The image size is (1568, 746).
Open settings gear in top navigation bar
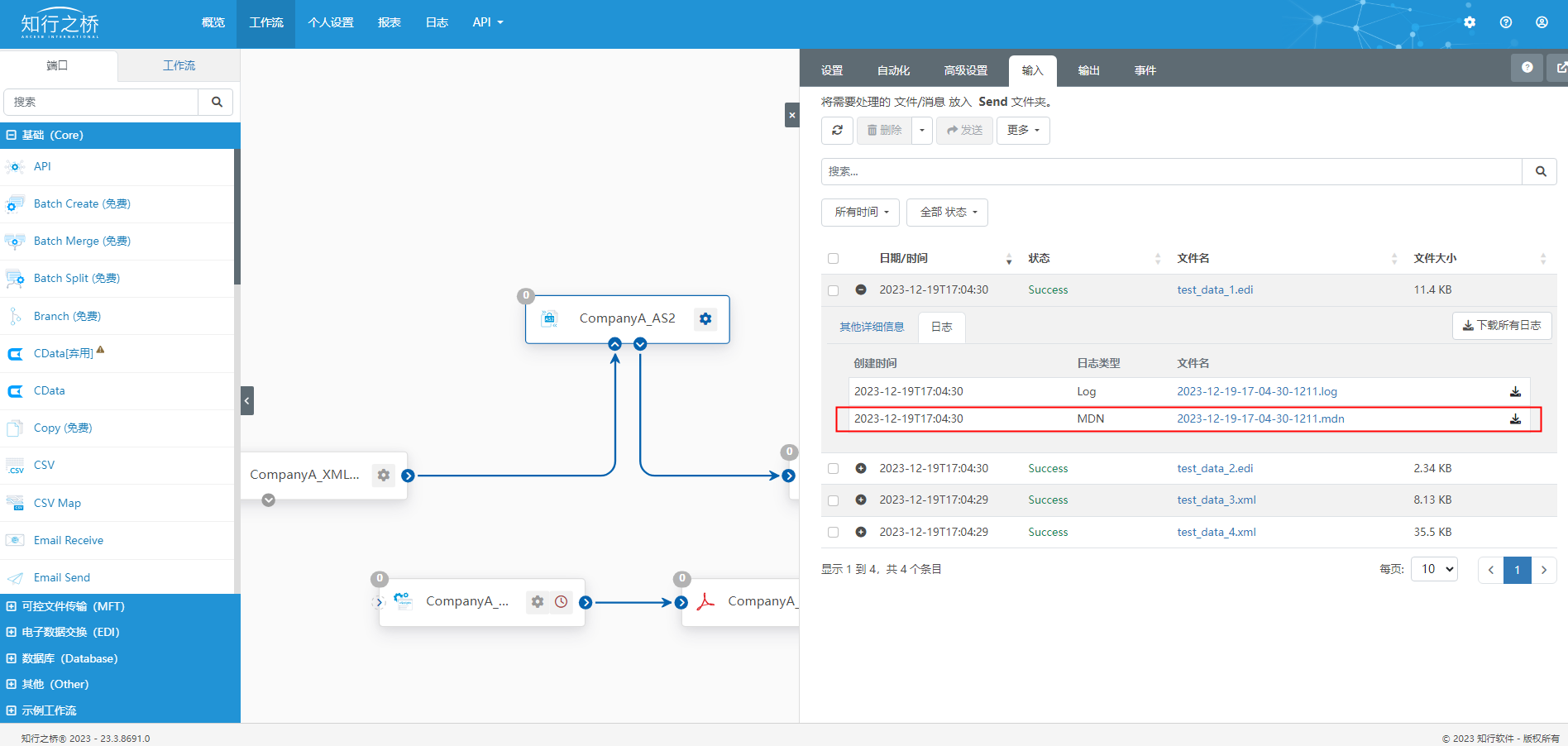pyautogui.click(x=1470, y=22)
